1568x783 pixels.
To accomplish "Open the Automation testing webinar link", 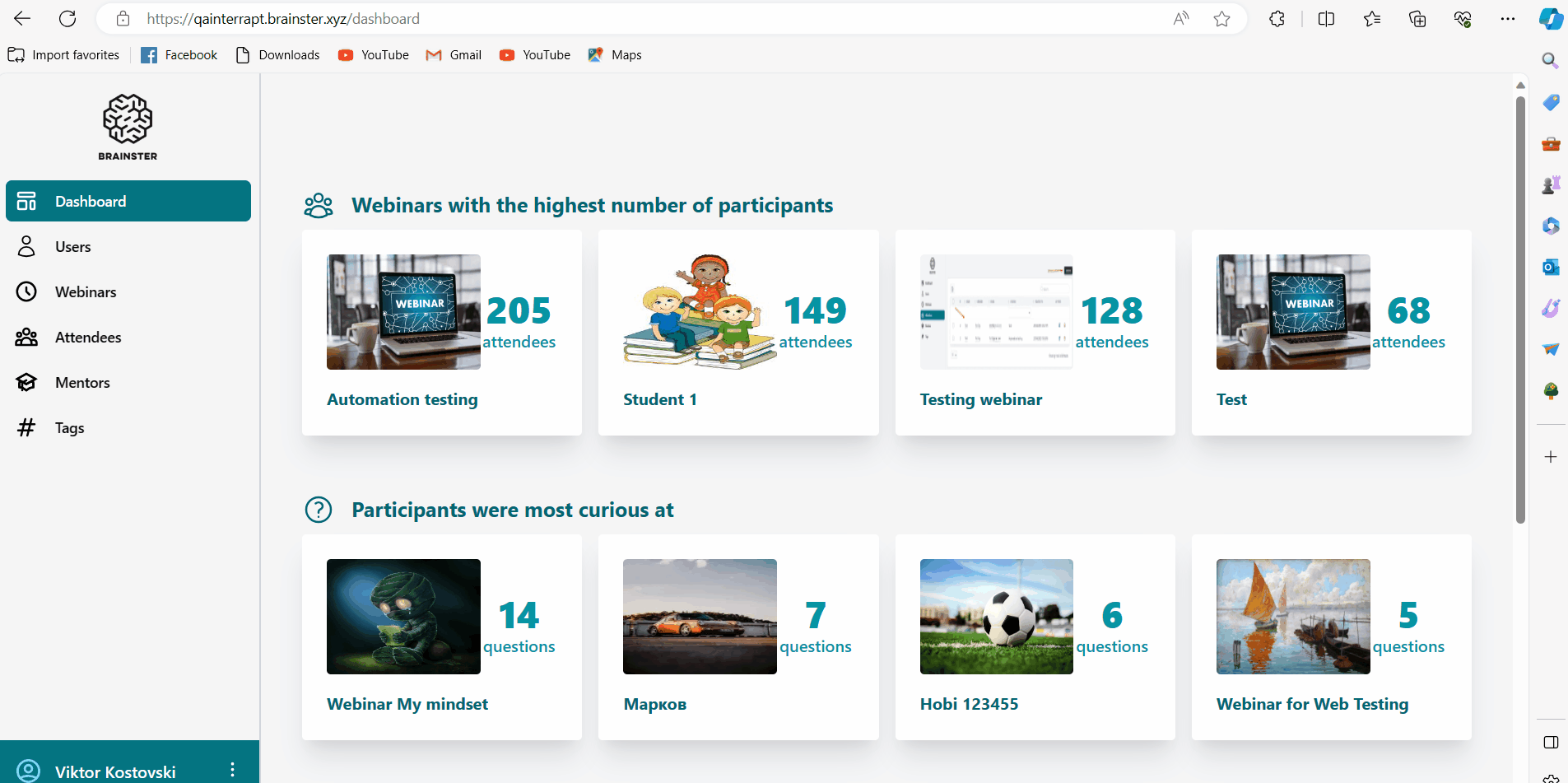I will click(402, 399).
